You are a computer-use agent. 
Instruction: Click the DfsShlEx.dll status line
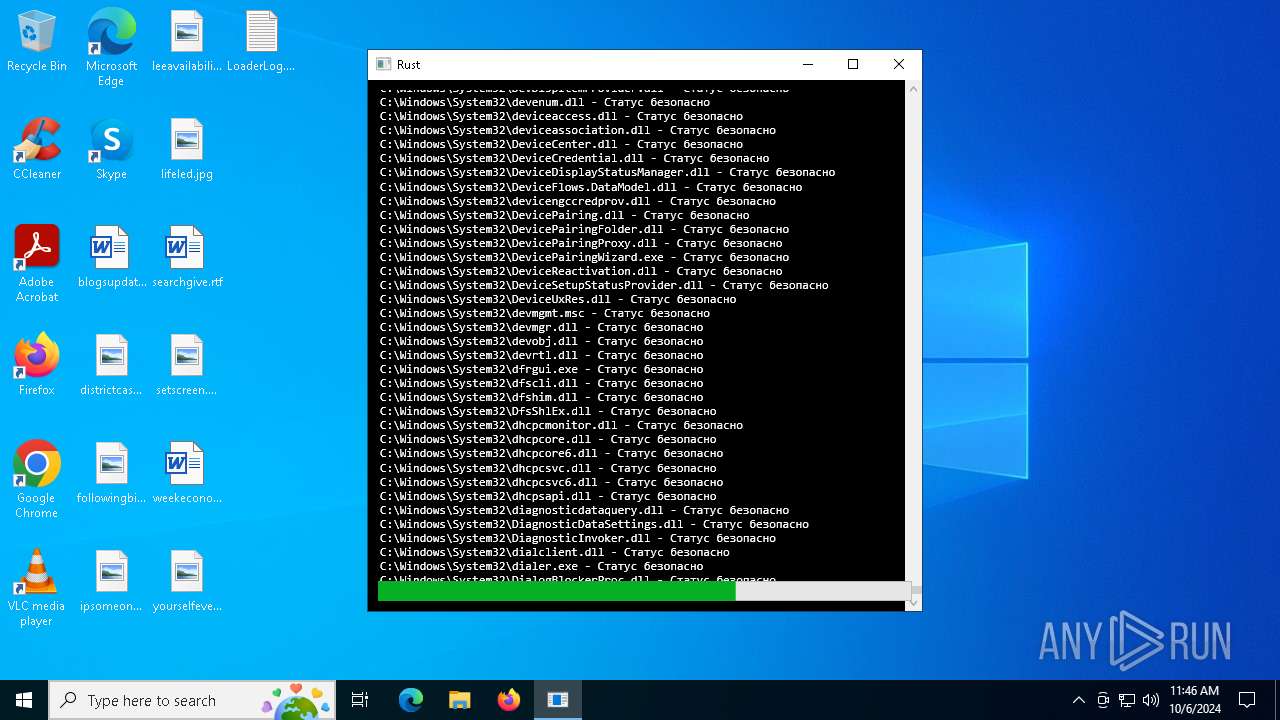pos(548,411)
